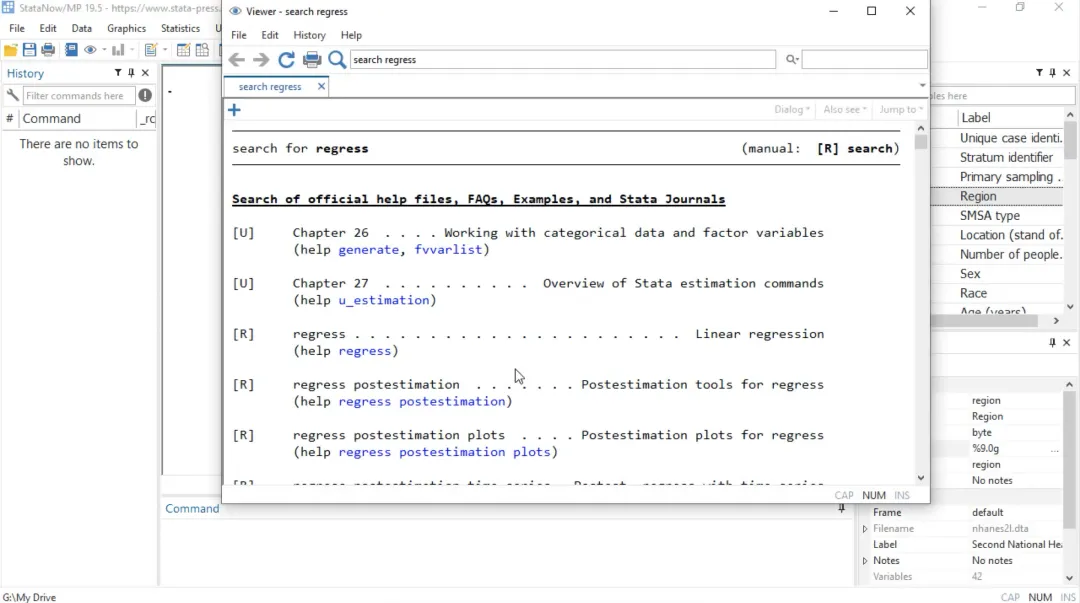The height and width of the screenshot is (603, 1080).
Task: Print the Viewer page
Action: tap(312, 60)
